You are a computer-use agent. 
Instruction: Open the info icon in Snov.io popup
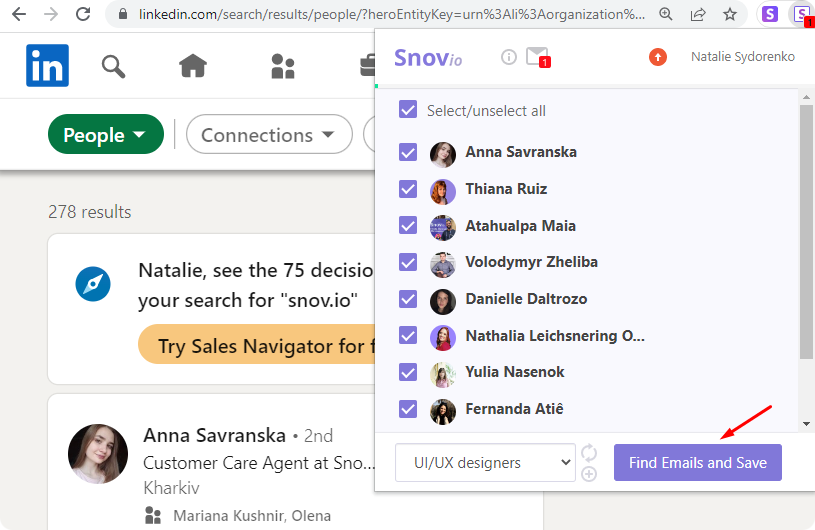point(509,57)
